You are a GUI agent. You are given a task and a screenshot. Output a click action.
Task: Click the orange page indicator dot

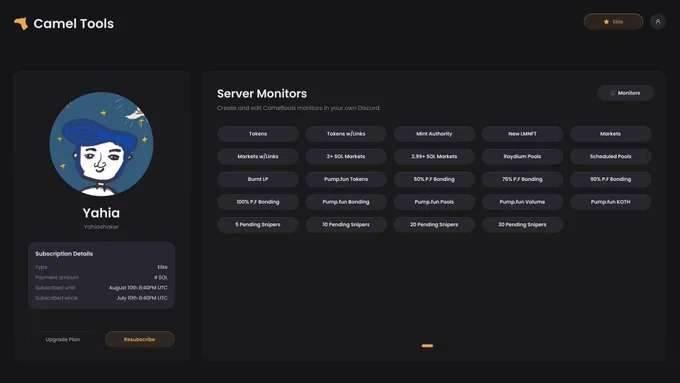(427, 346)
